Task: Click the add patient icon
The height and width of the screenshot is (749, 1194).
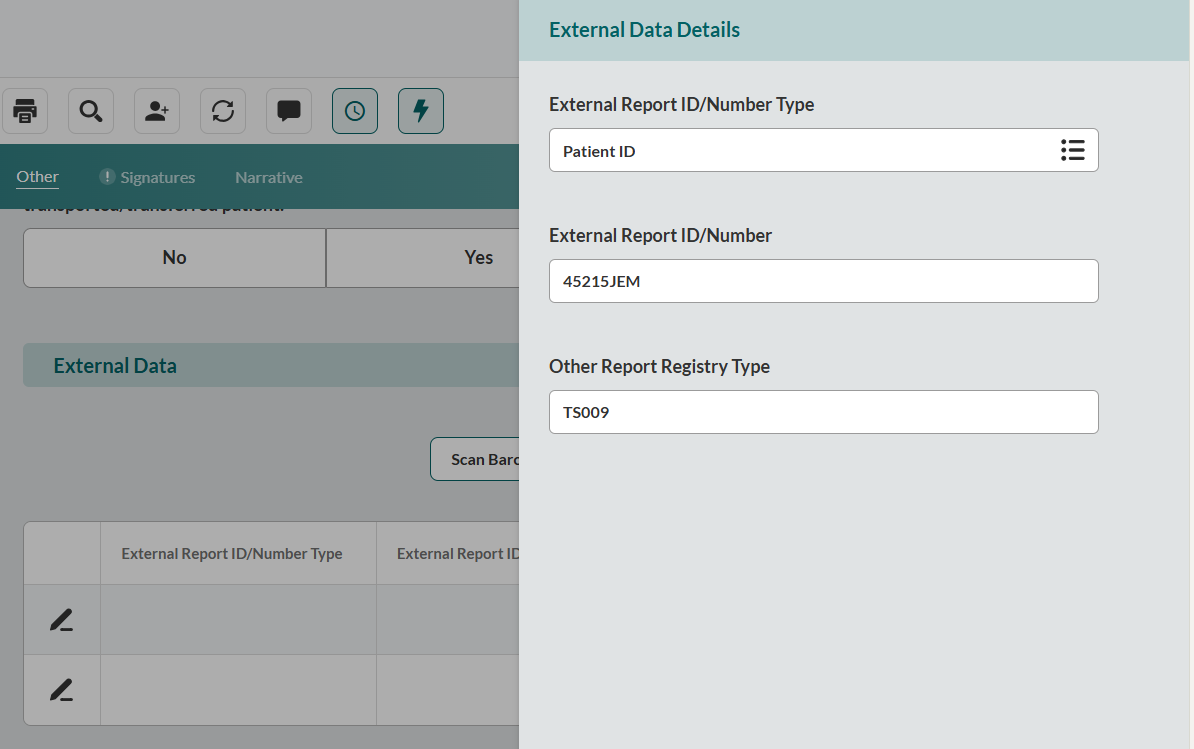Action: (157, 111)
